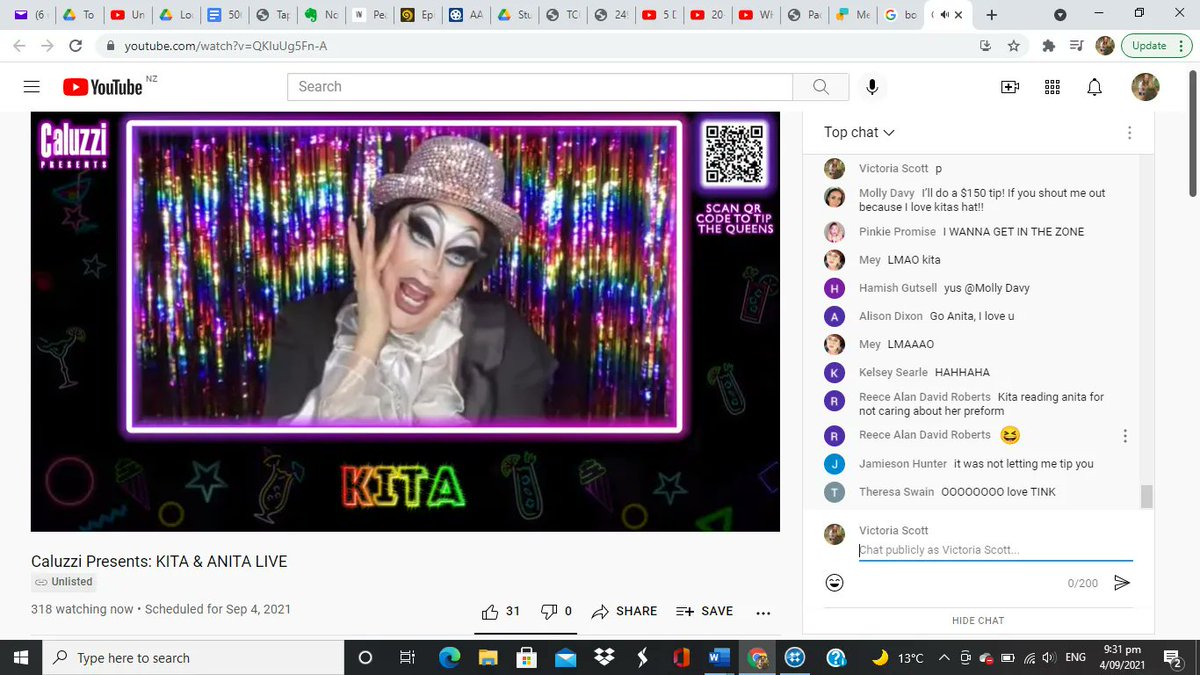Click the Chrome address bar URL
Screen dimensions: 1200x675
click(225, 46)
